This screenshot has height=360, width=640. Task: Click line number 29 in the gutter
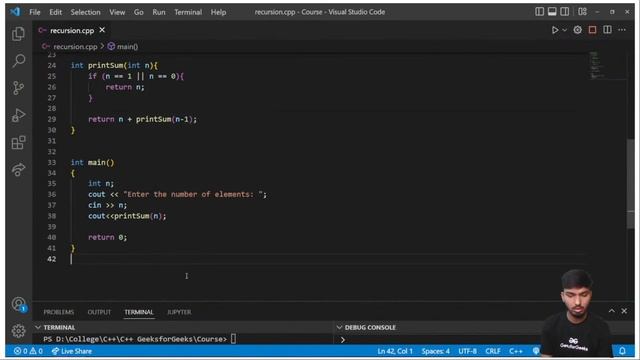(x=51, y=119)
